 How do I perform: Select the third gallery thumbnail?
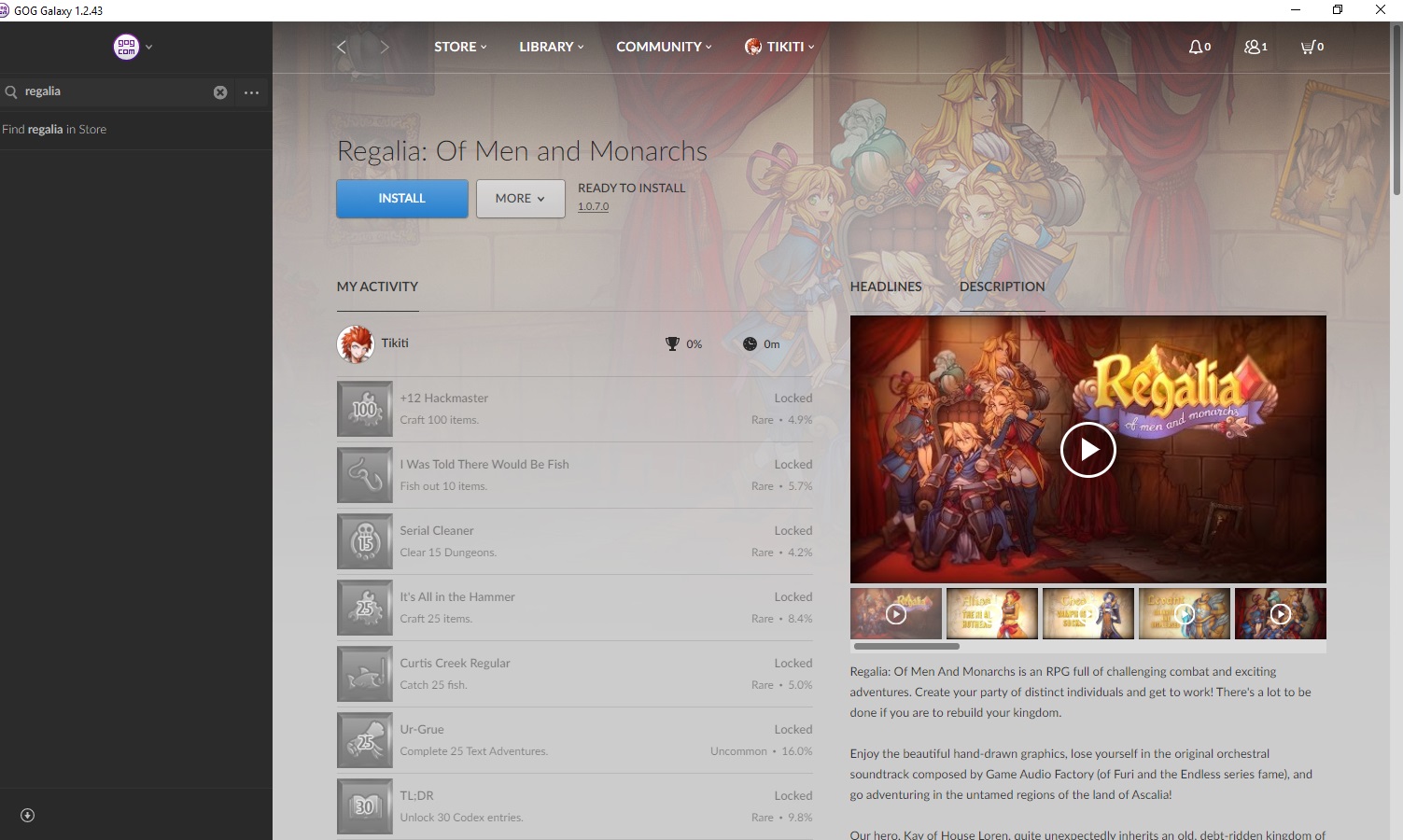1088,613
